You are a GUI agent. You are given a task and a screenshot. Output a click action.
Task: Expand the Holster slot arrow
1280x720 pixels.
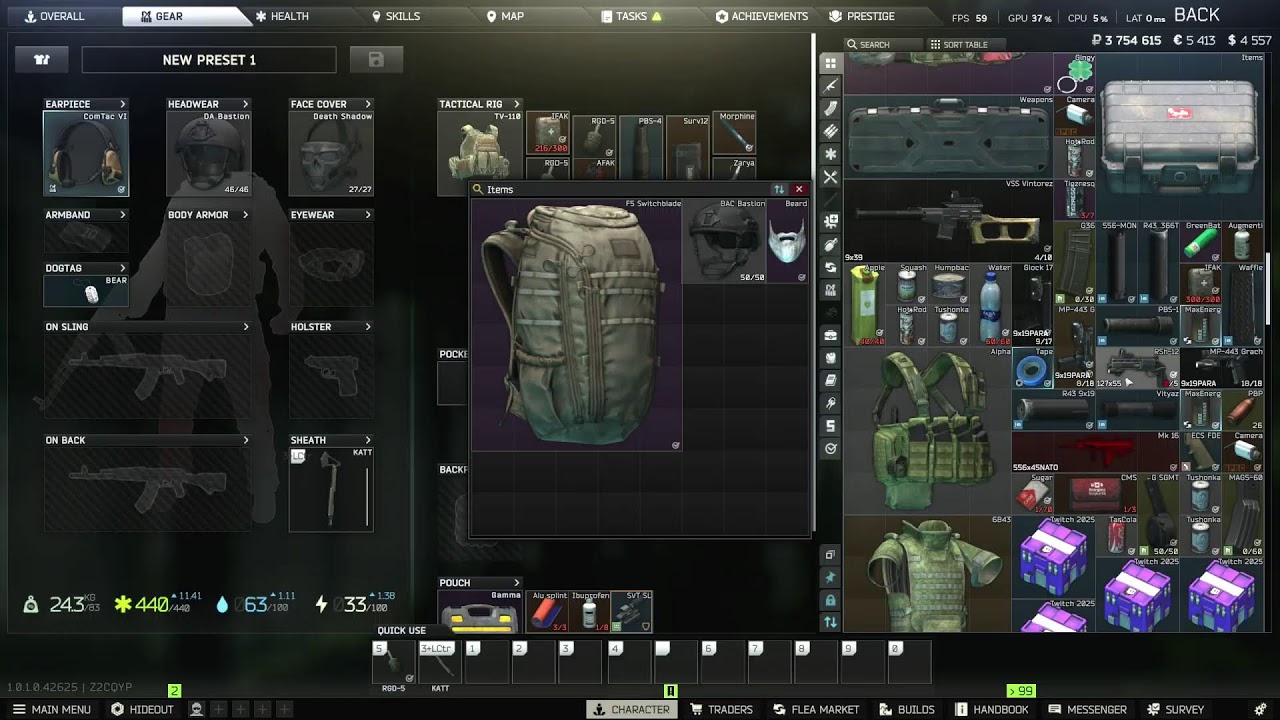(368, 327)
